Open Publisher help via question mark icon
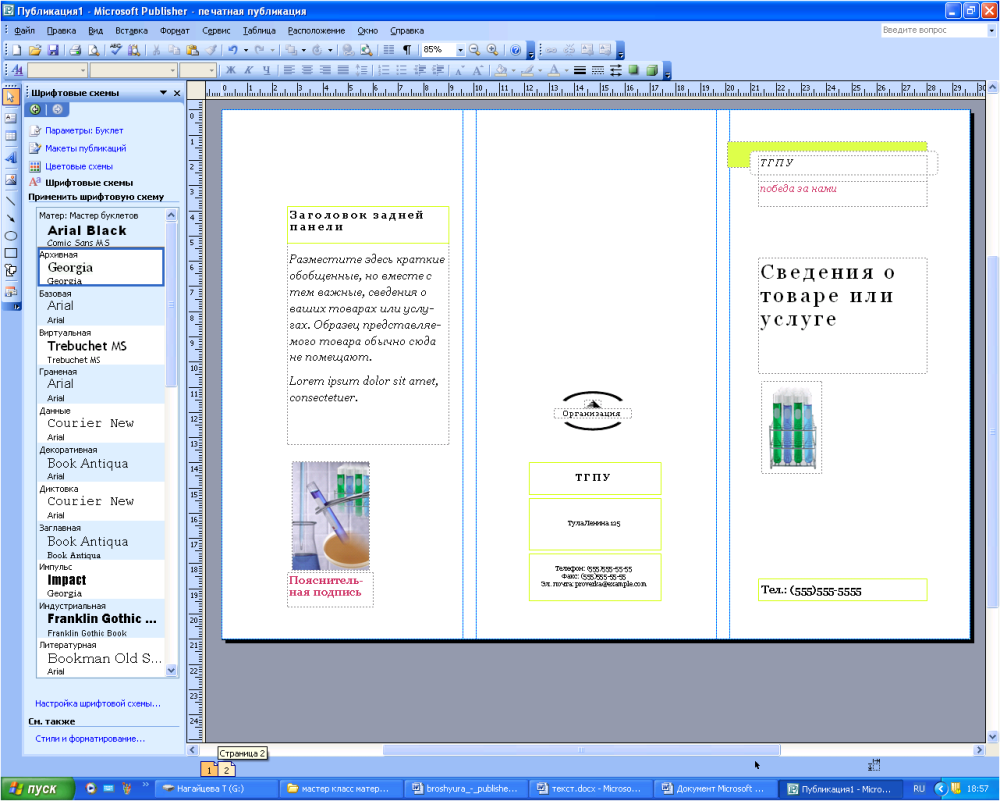The image size is (1000, 801). (x=515, y=50)
